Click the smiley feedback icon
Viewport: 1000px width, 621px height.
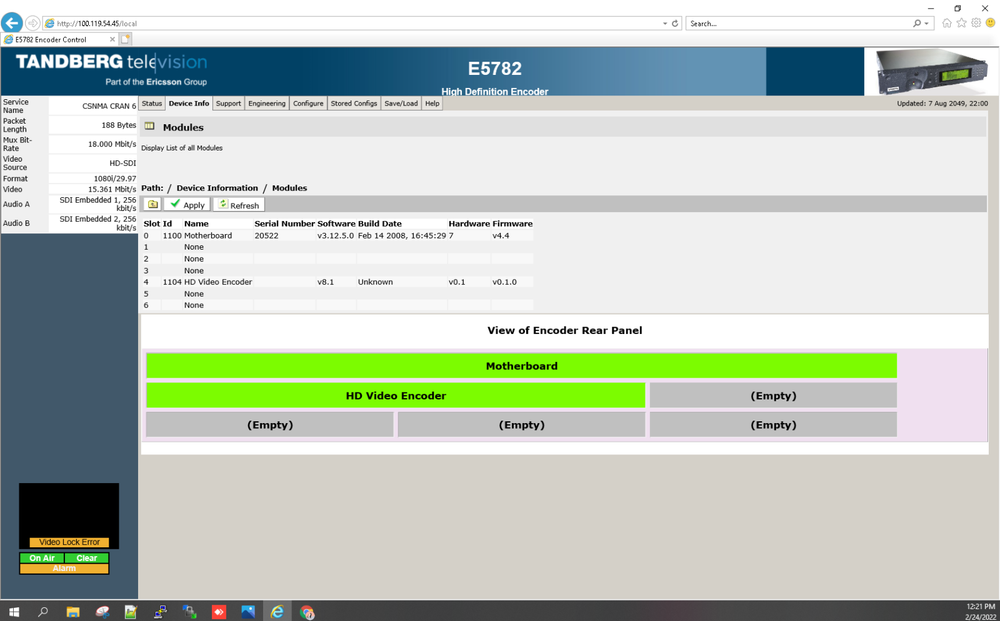coord(990,23)
